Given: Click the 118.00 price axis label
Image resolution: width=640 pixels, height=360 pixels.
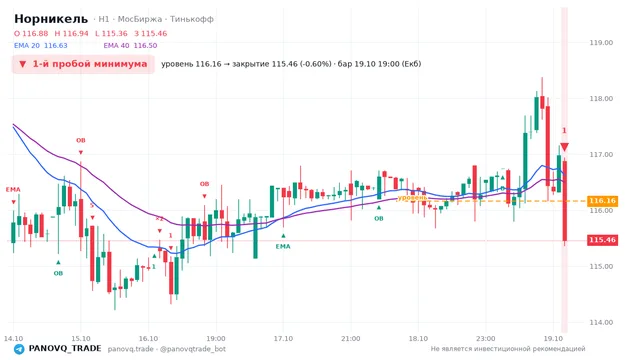Looking at the screenshot, I should click(601, 98).
